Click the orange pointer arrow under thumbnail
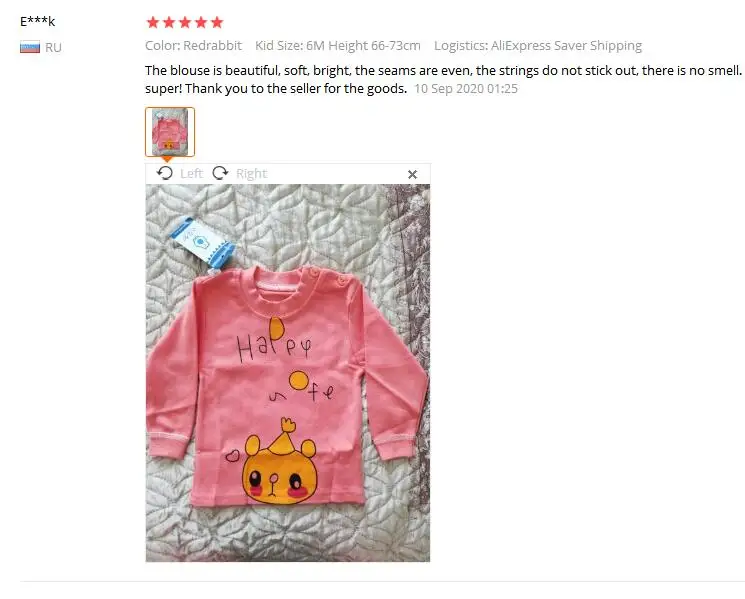Image resolution: width=745 pixels, height=599 pixels. click(167, 160)
